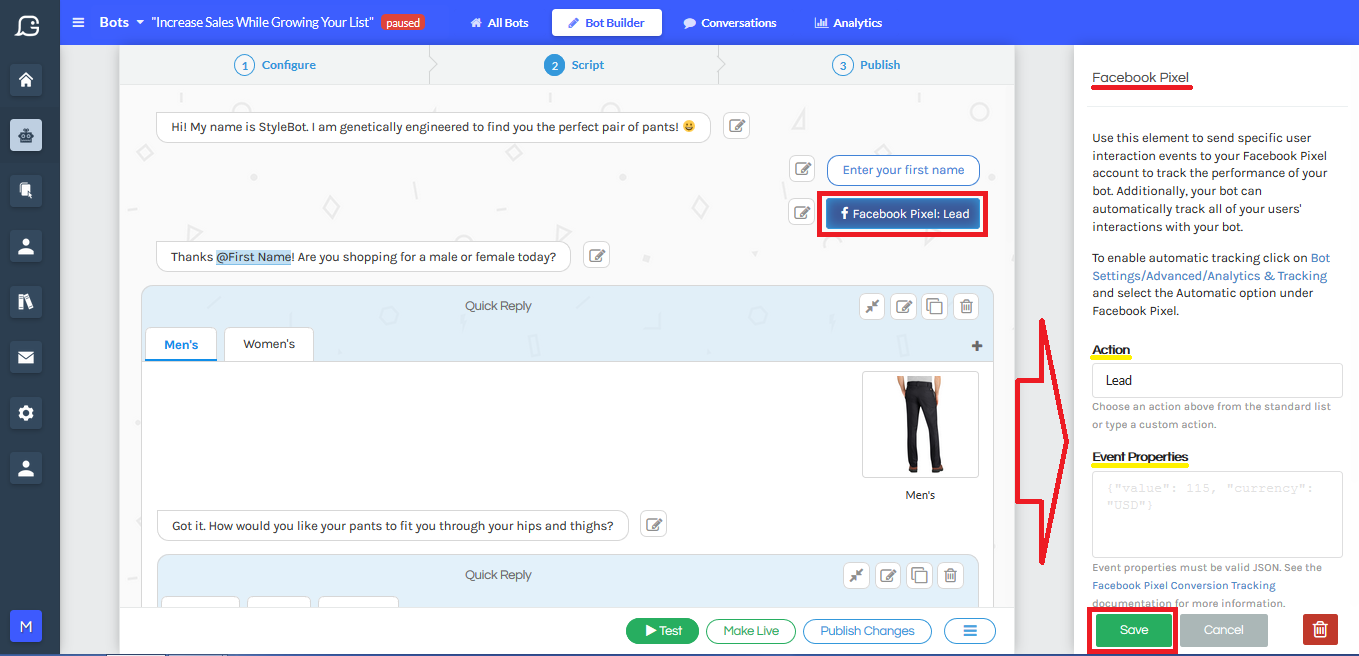Go to All Bots tab
The height and width of the screenshot is (656, 1359).
click(x=499, y=22)
